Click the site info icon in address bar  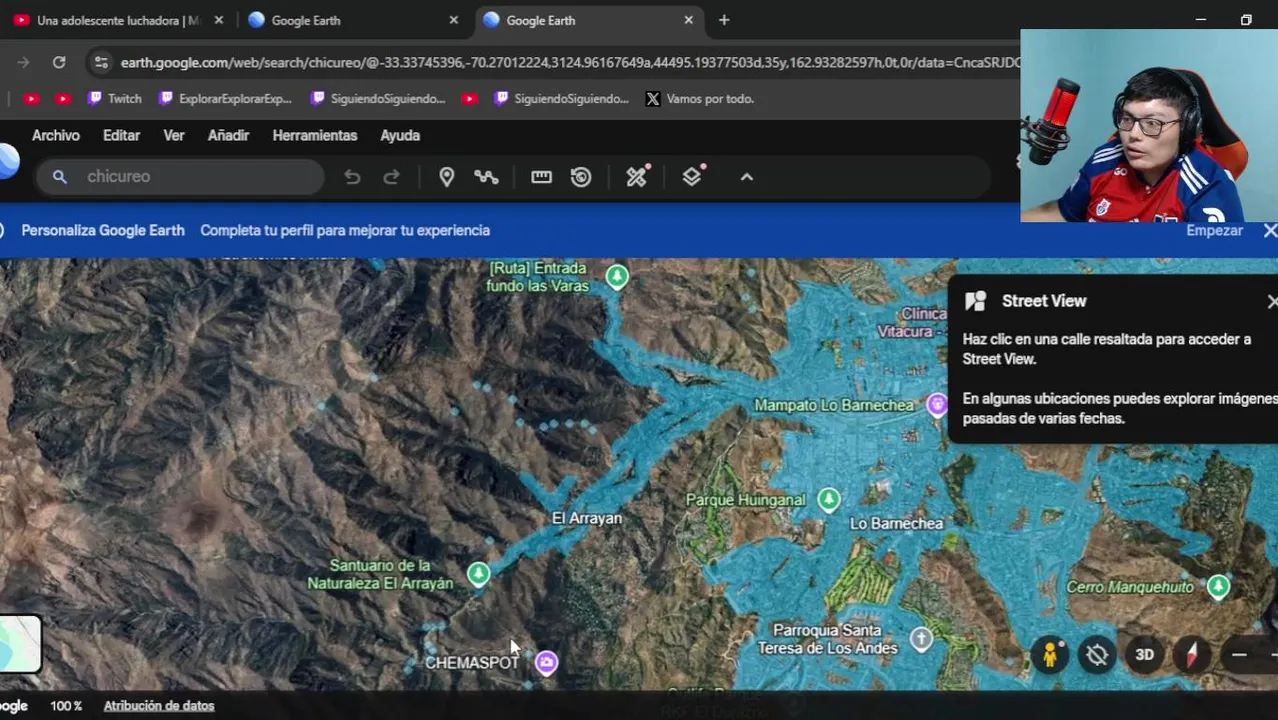(101, 62)
